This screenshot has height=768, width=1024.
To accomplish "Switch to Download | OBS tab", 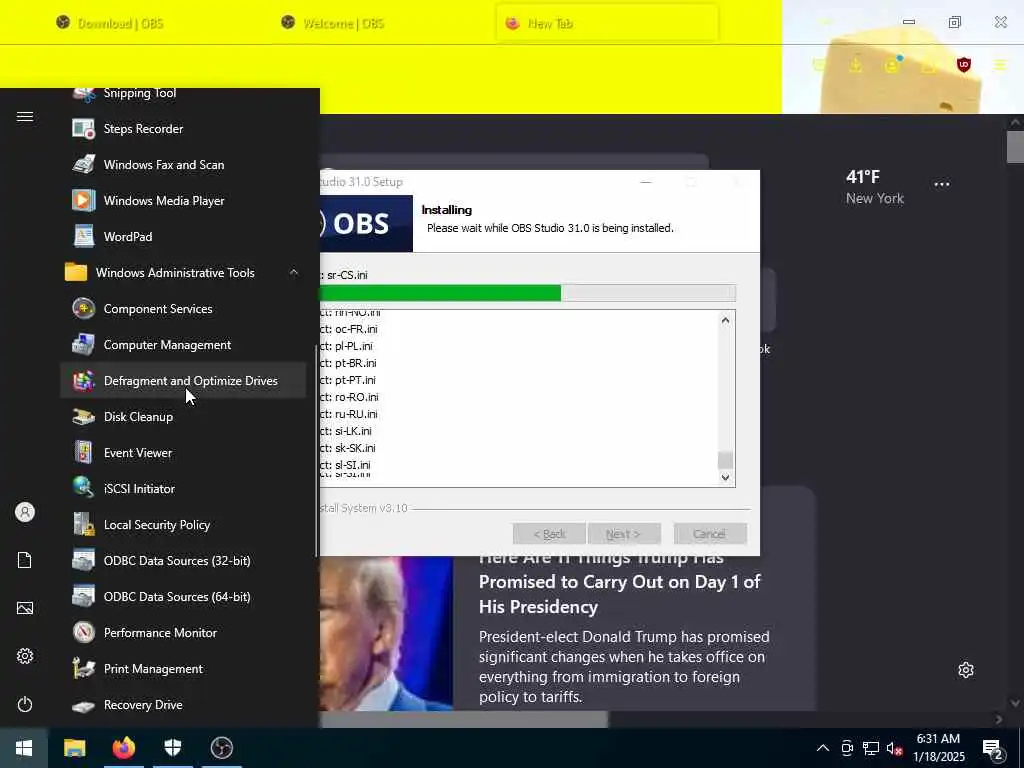I will click(121, 24).
